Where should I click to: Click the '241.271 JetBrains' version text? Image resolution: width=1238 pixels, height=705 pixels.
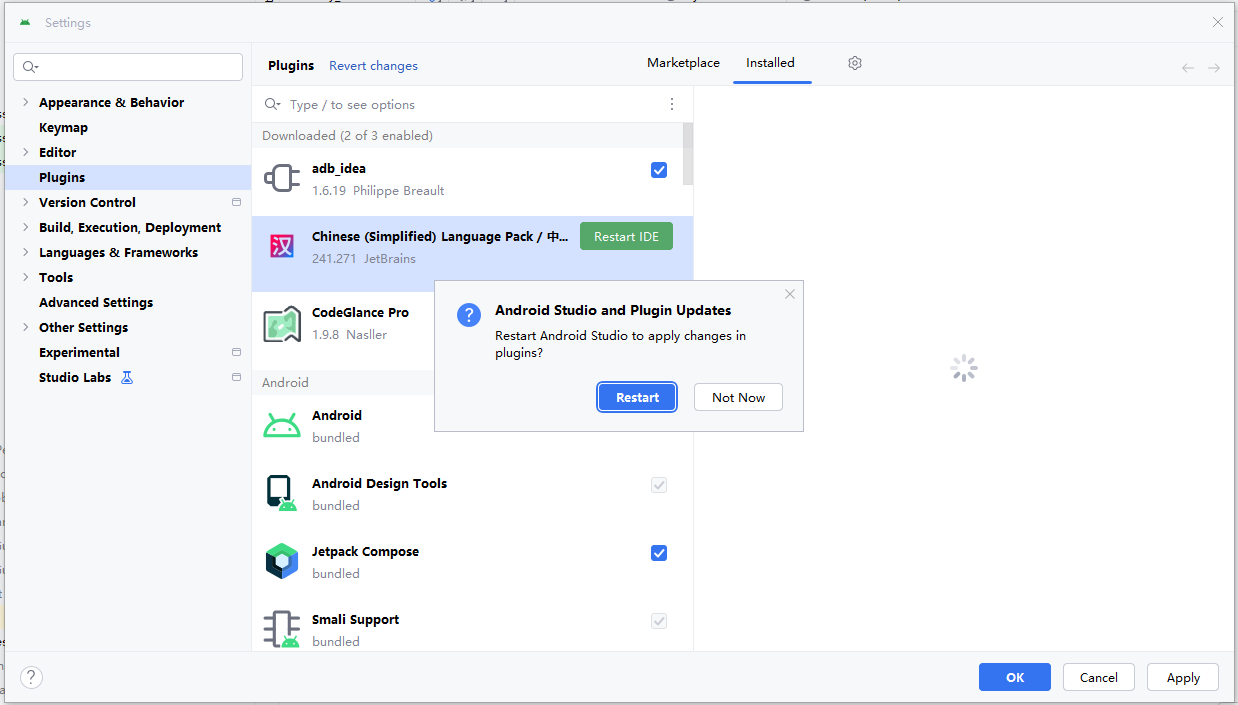[x=364, y=259]
